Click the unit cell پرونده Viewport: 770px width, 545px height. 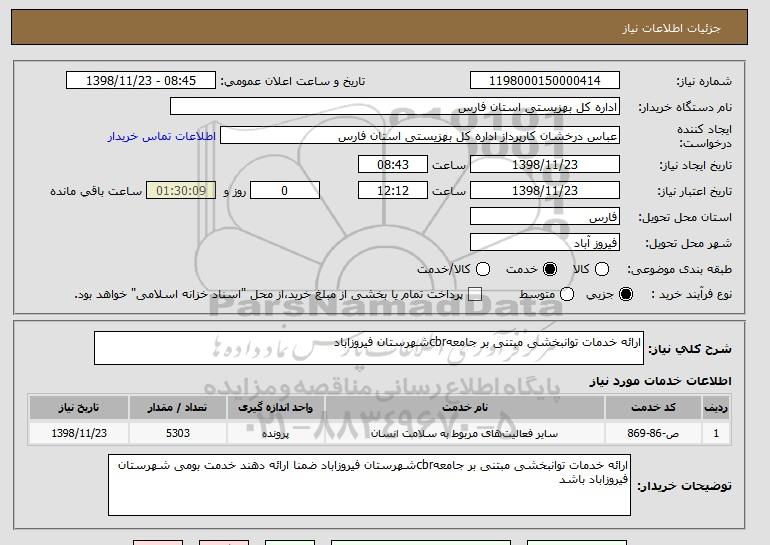[275, 433]
